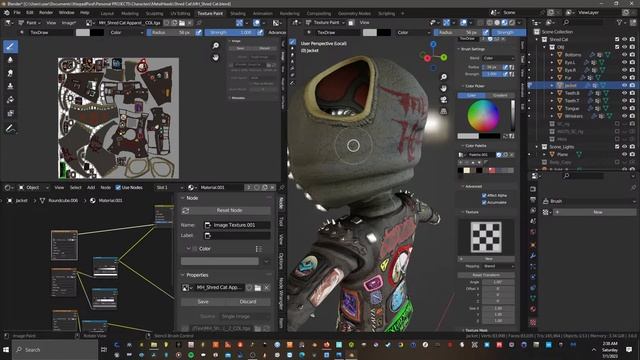Click the green Y axis on navigation gizmo

click(x=444, y=58)
